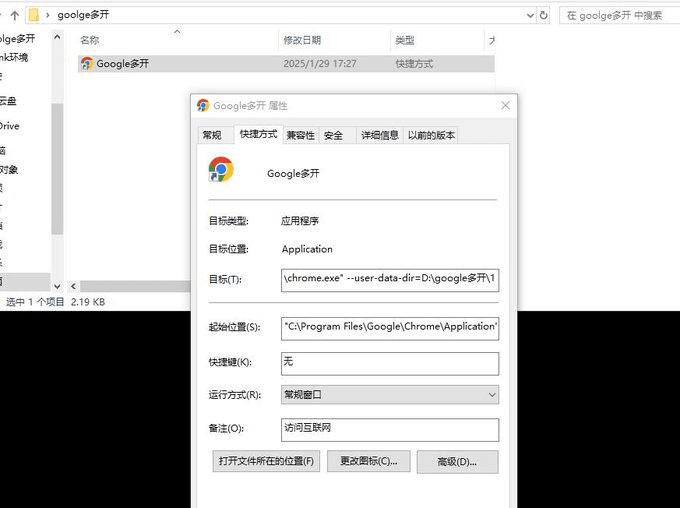
Task: Show the 详细信息 tab
Action: (379, 135)
